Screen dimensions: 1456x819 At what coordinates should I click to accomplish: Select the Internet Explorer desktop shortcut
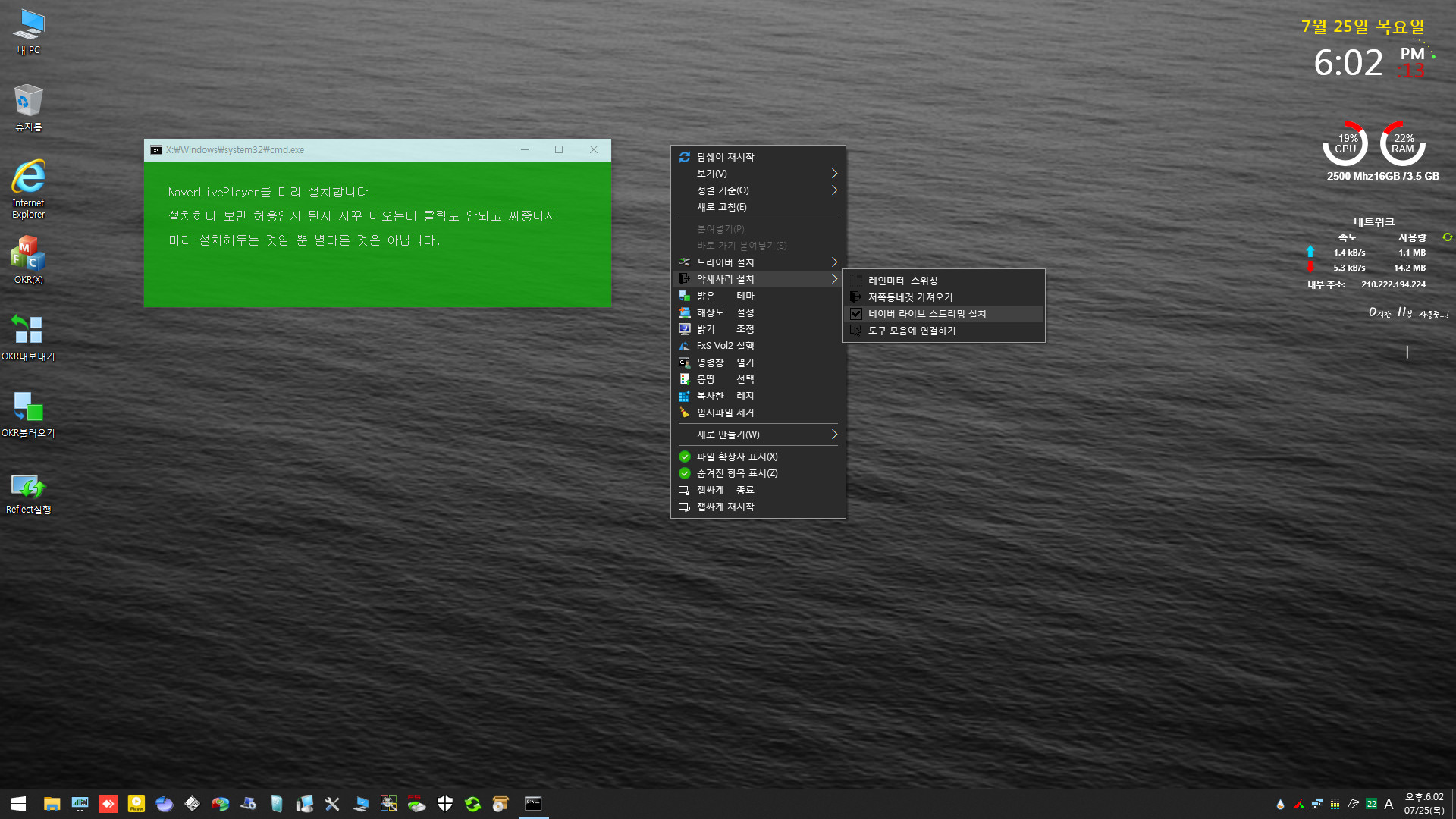[29, 190]
